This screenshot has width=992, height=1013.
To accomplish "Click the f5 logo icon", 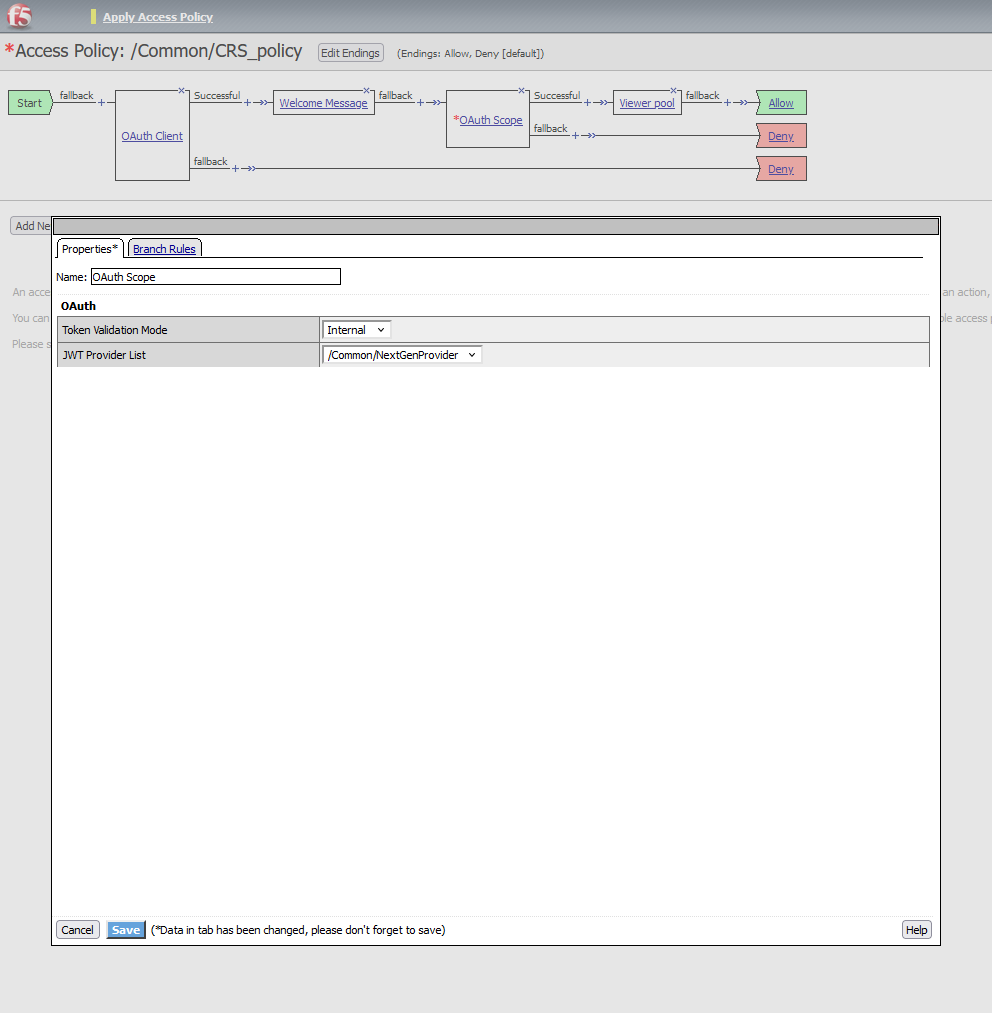I will click(18, 16).
